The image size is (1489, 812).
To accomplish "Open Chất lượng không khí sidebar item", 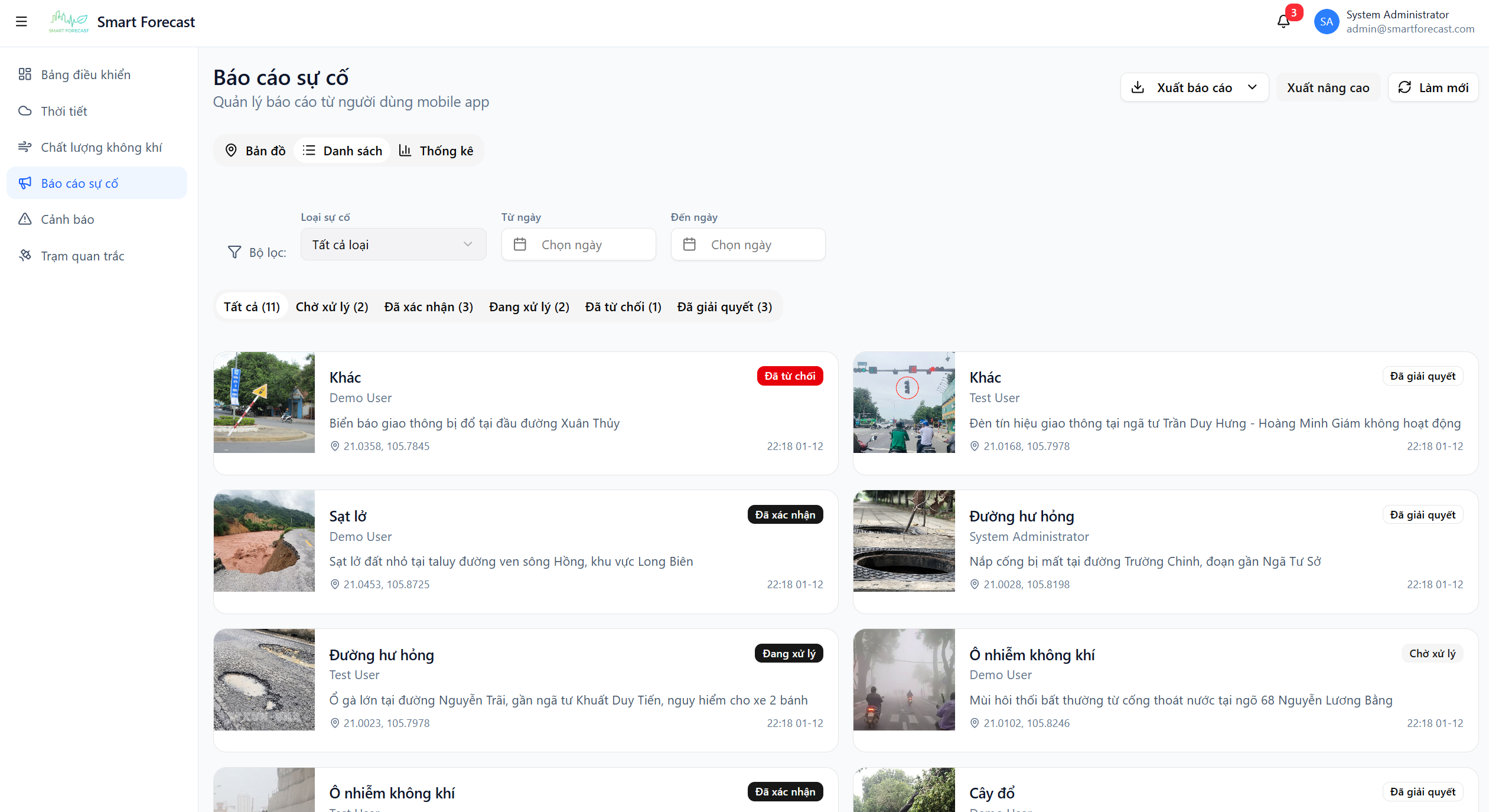I will [101, 147].
